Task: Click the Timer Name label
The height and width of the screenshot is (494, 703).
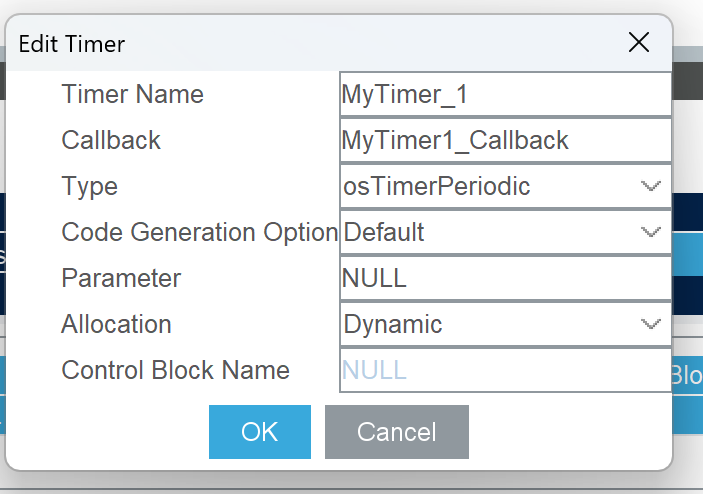Action: pos(132,95)
